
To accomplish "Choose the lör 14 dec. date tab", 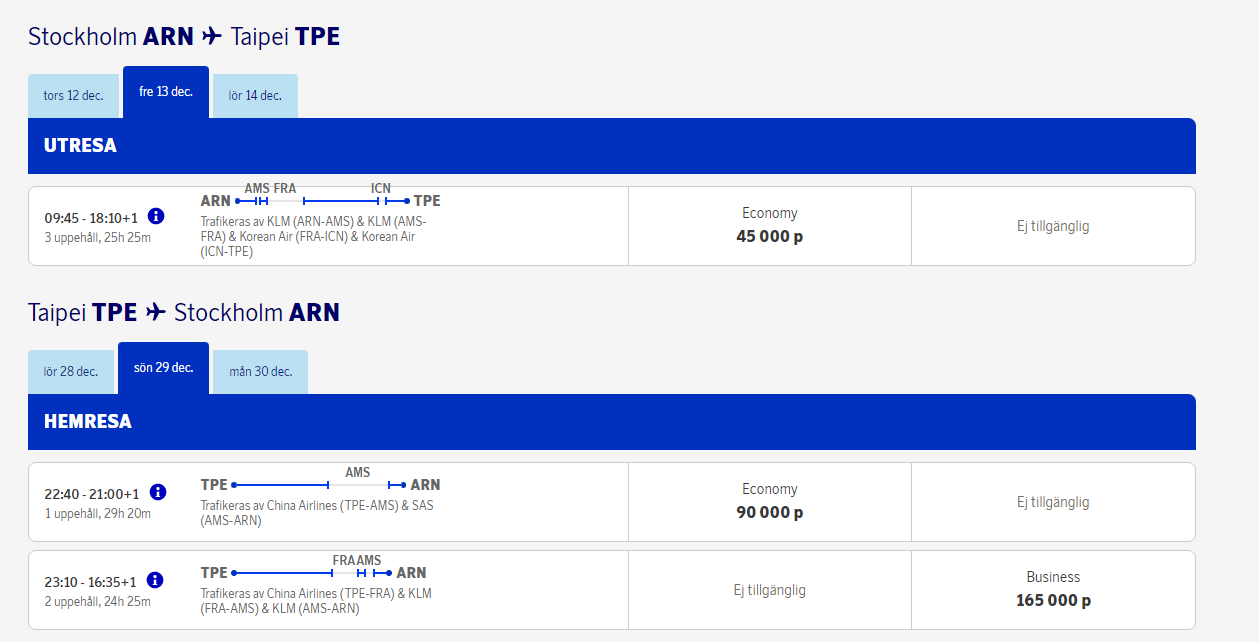I will pos(255,96).
